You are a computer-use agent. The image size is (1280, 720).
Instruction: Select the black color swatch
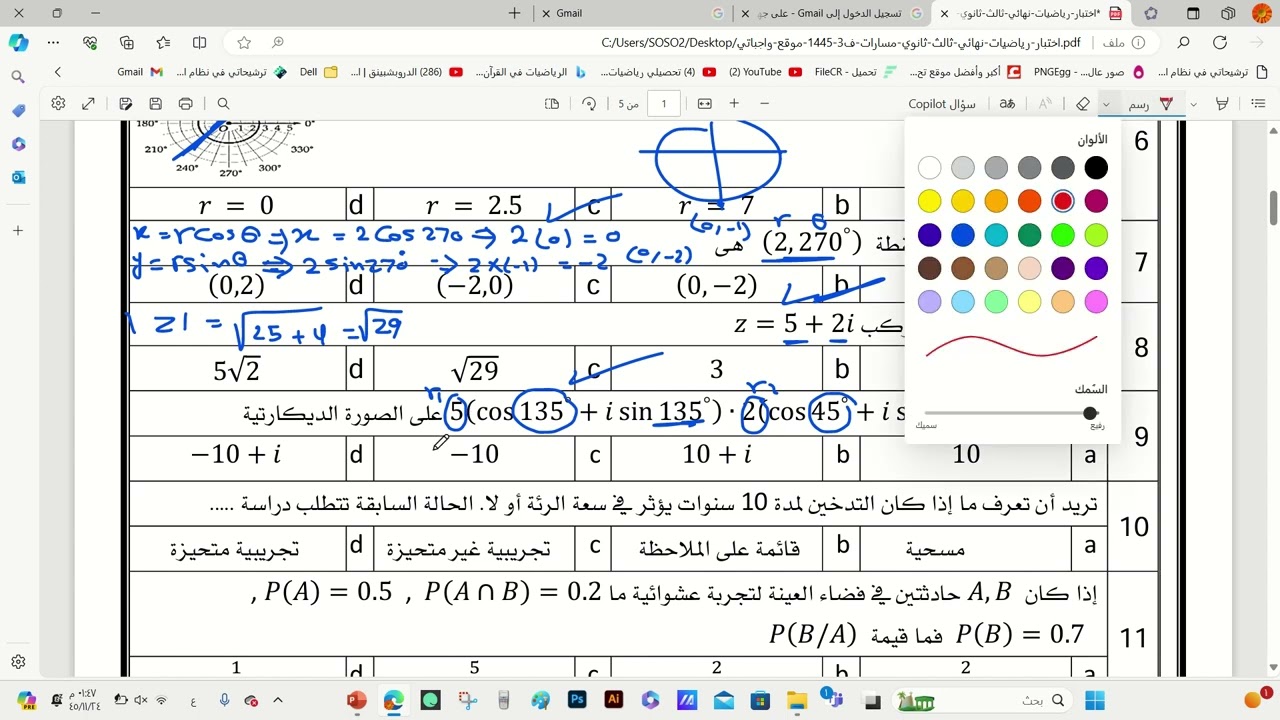(1096, 168)
